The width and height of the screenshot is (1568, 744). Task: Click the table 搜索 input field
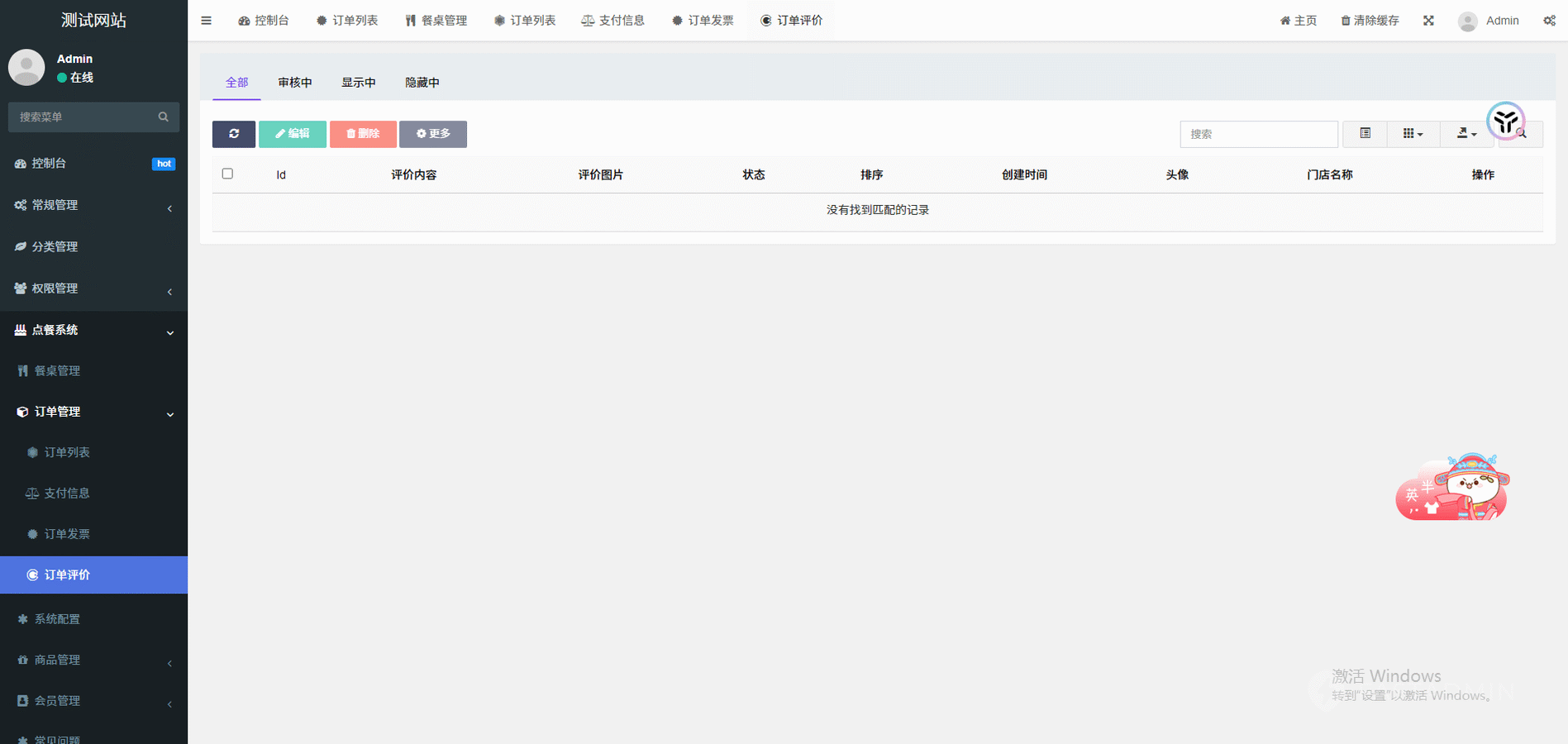(1258, 134)
